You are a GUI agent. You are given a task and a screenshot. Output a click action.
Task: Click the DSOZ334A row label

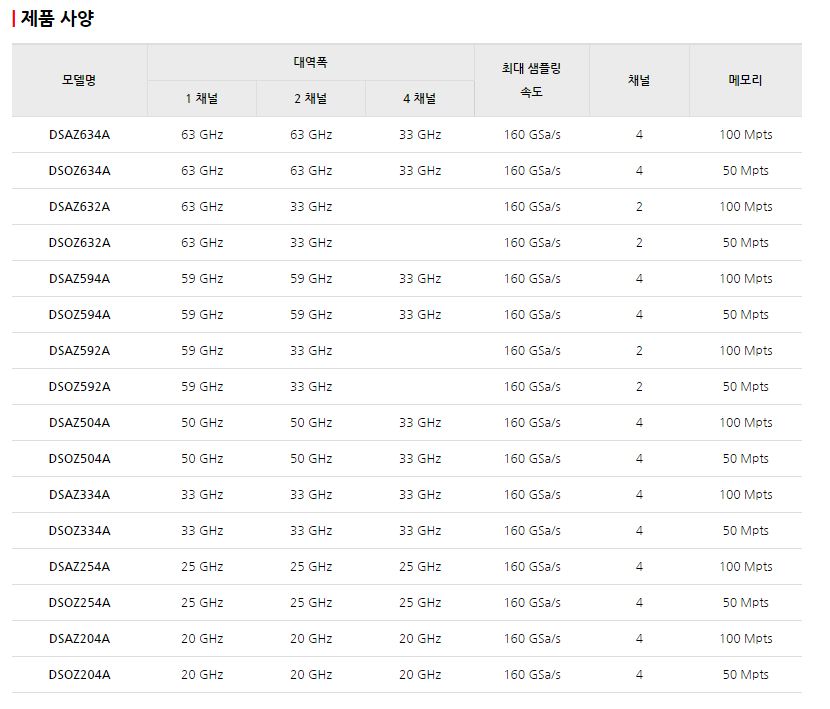pos(79,531)
